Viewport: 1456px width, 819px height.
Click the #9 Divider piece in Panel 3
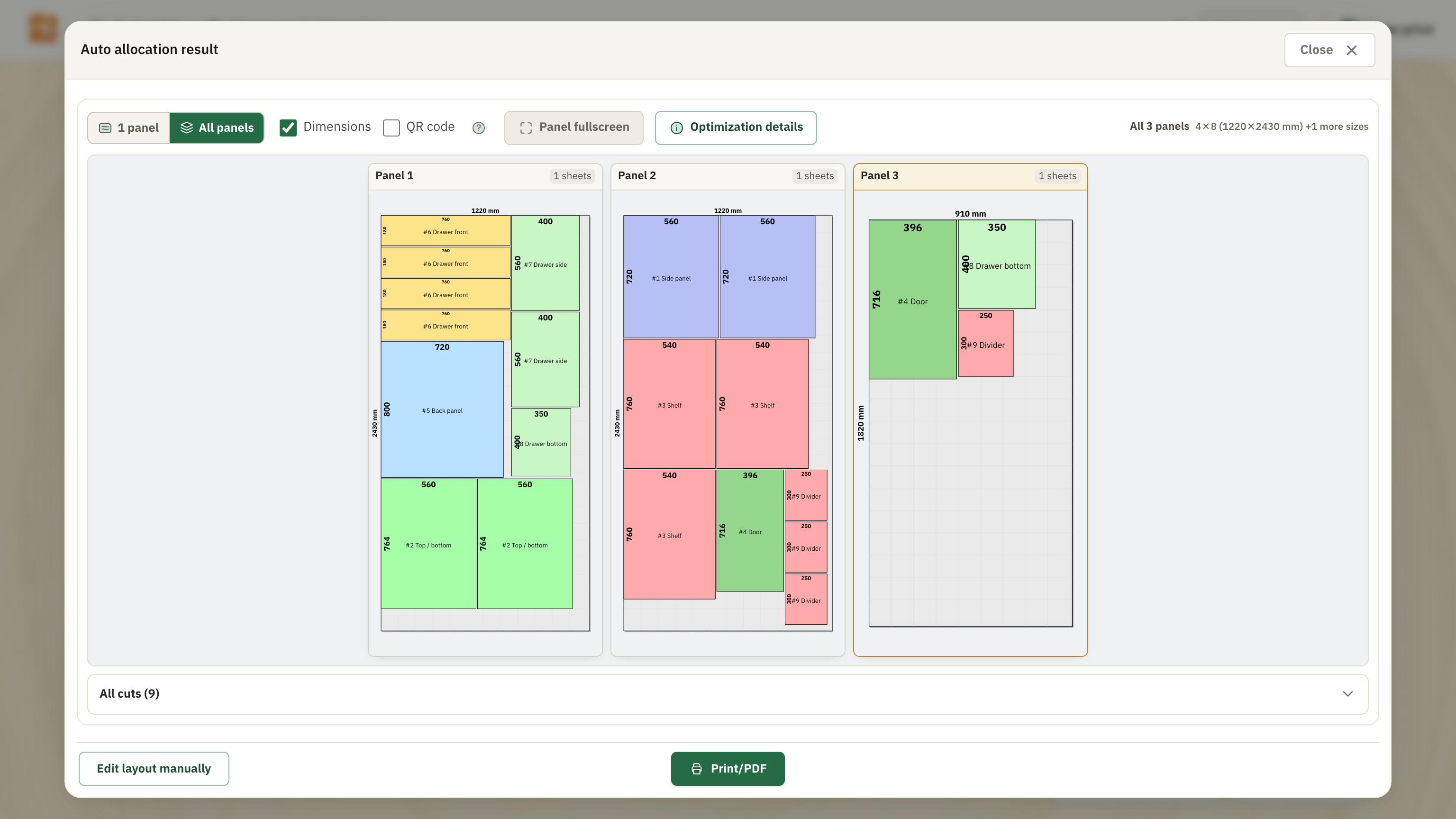click(x=985, y=343)
